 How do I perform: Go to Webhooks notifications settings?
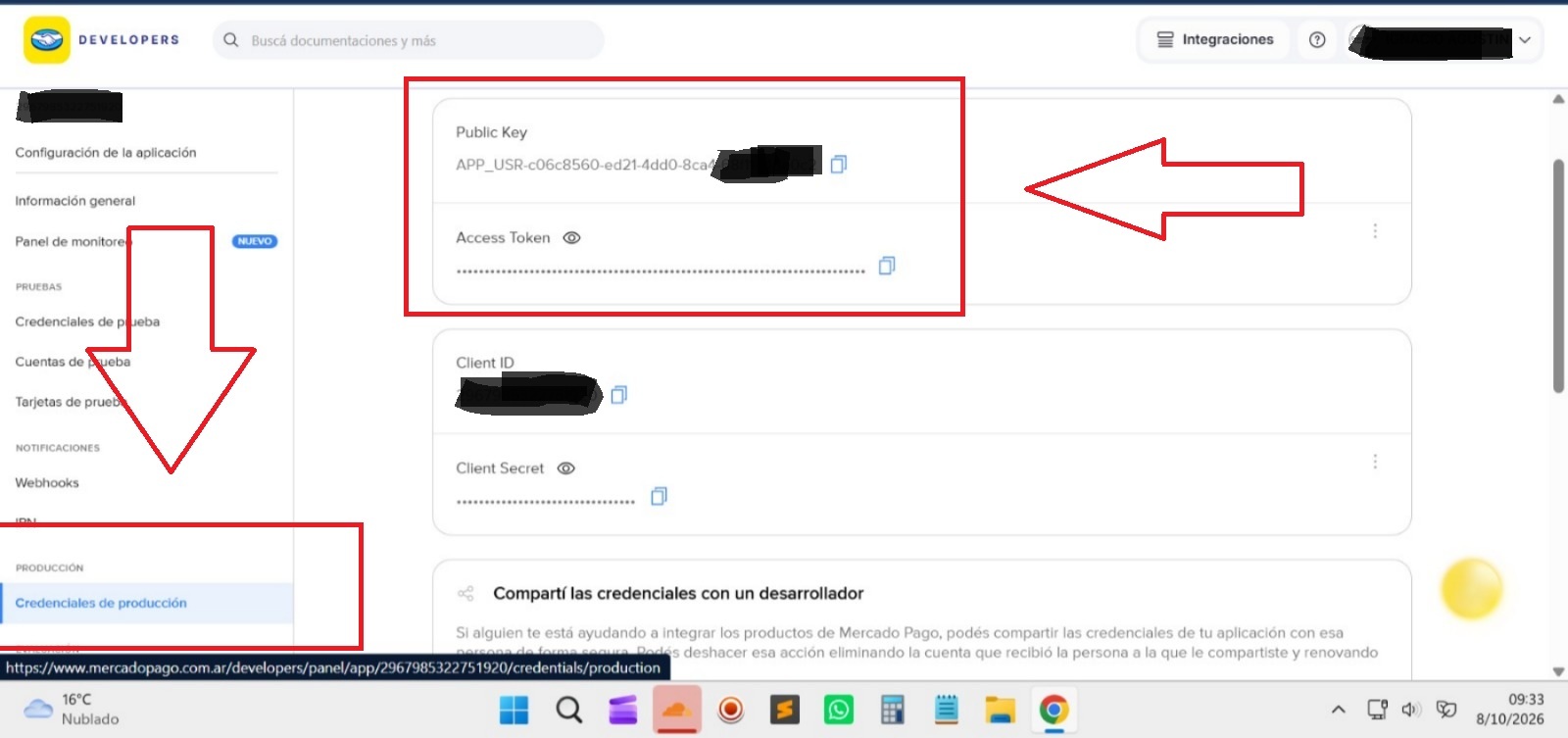[47, 483]
